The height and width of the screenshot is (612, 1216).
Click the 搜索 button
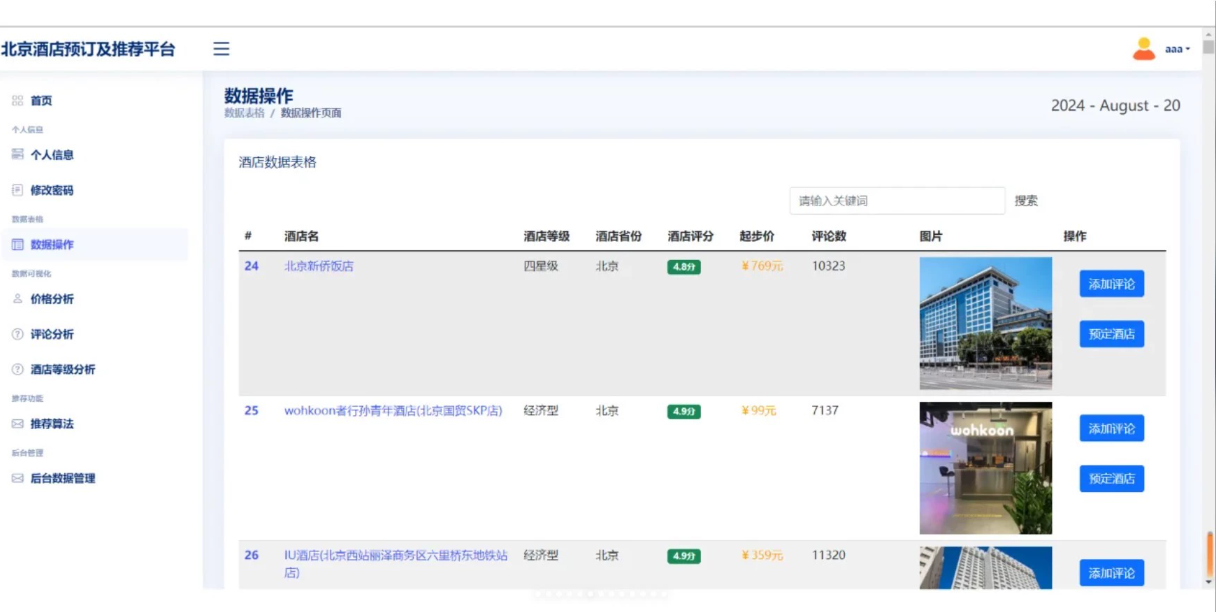[1026, 201]
